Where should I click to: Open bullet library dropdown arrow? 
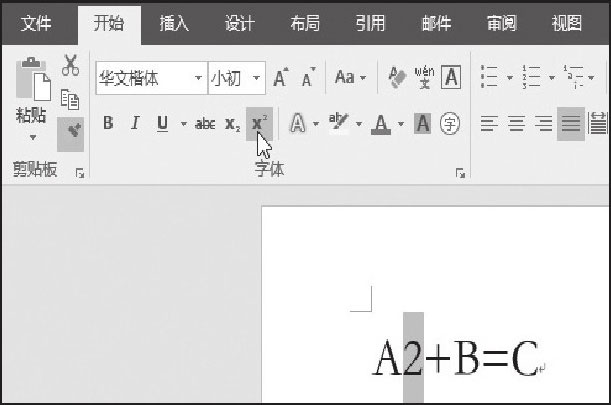tap(510, 77)
